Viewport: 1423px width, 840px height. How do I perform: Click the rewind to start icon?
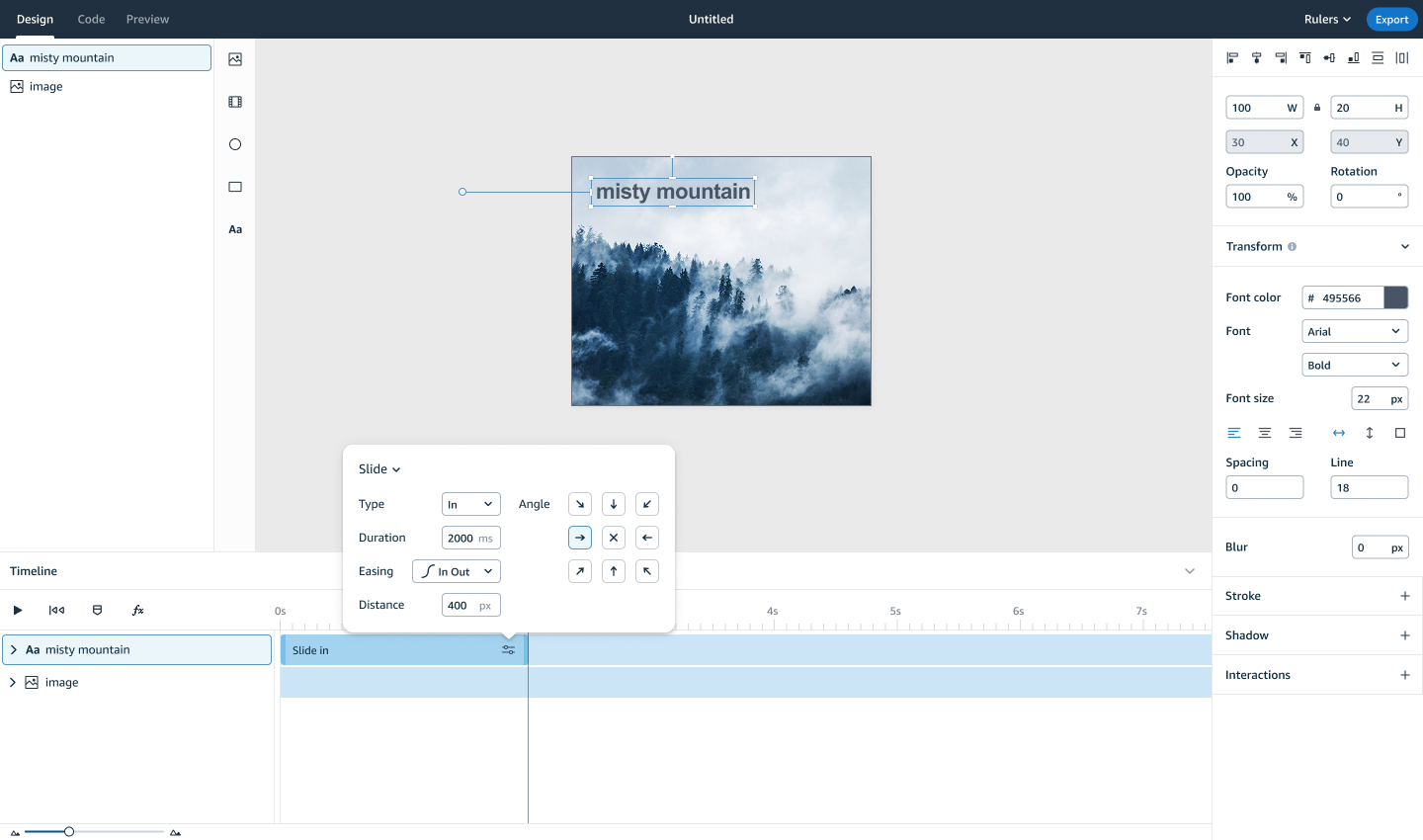coord(56,611)
